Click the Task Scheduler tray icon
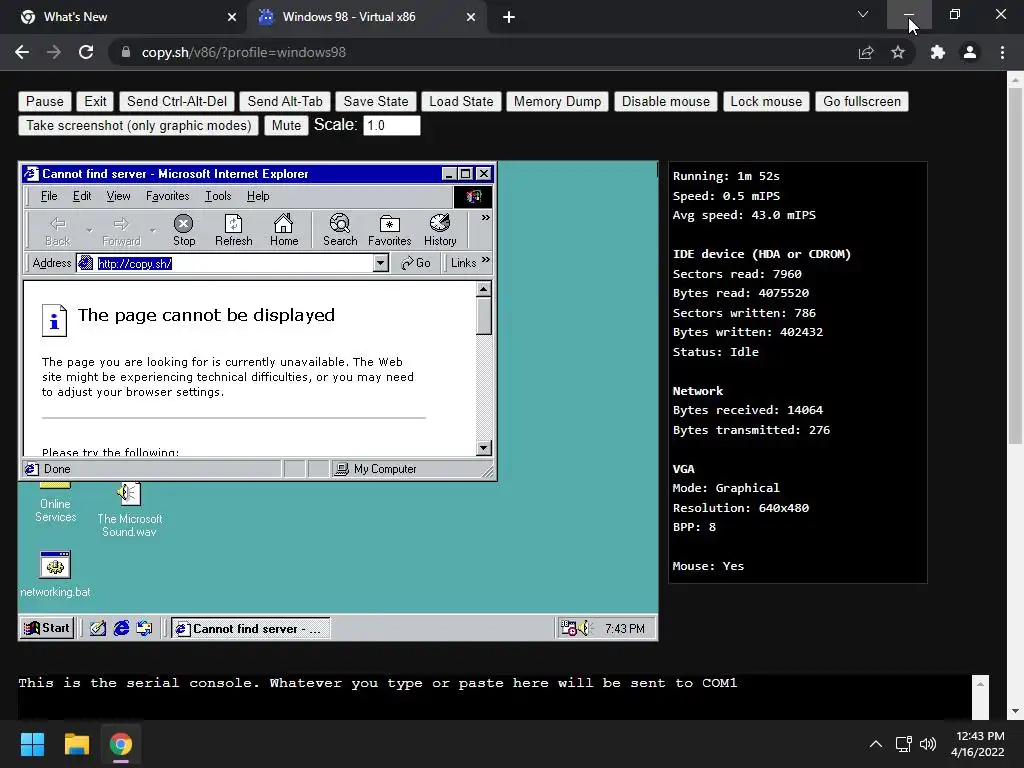 pos(568,628)
